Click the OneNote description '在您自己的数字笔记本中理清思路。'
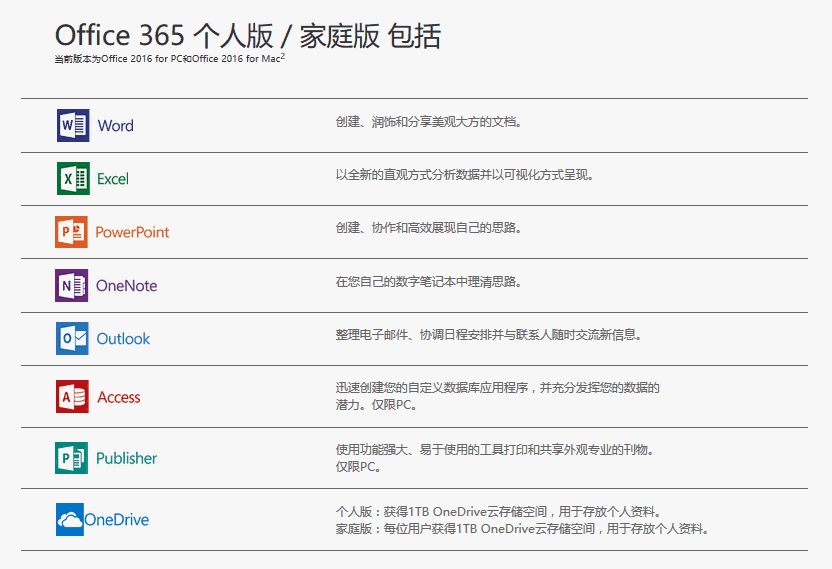The image size is (832, 569). (430, 281)
